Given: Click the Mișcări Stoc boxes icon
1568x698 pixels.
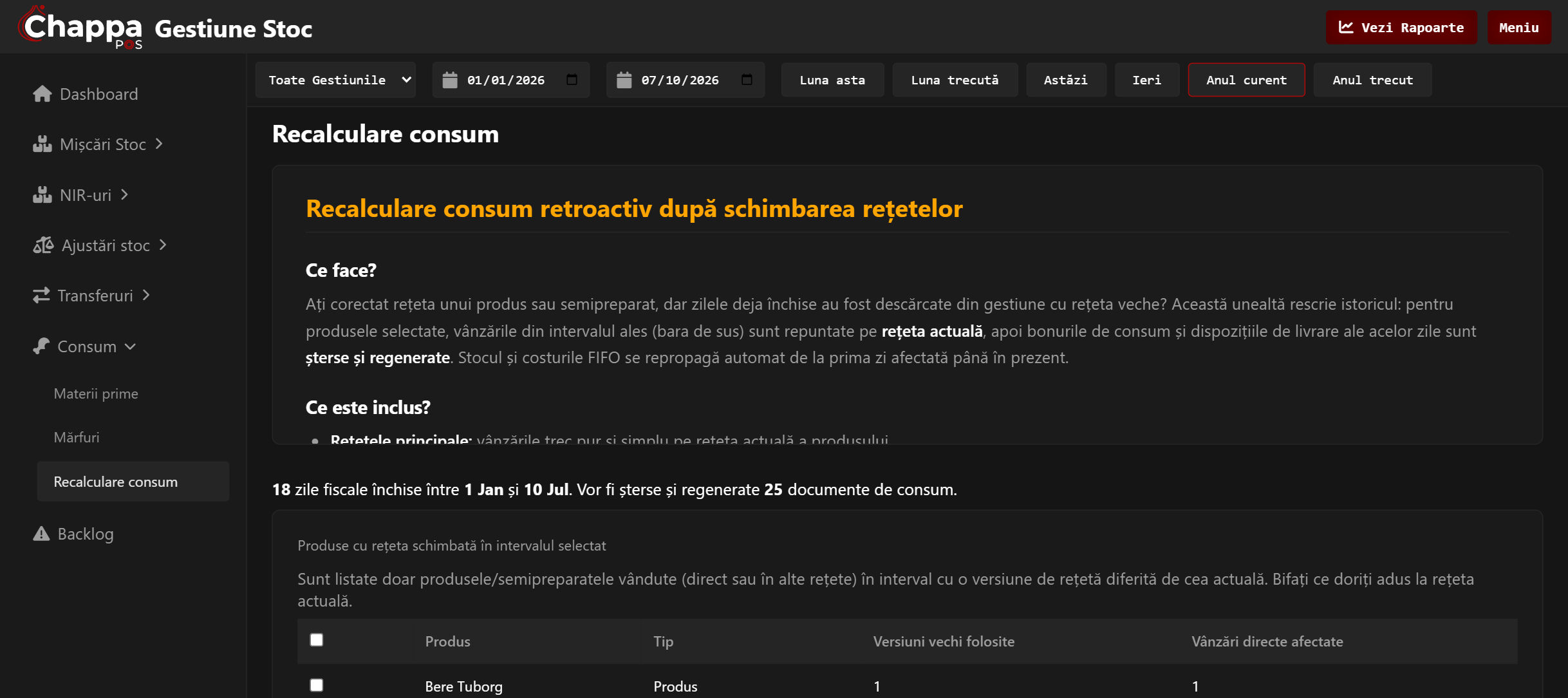Looking at the screenshot, I should [42, 144].
